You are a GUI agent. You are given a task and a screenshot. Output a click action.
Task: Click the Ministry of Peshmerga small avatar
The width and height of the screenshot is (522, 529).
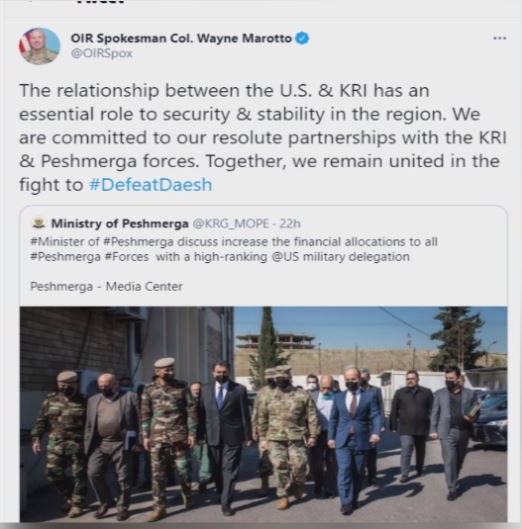click(38, 223)
